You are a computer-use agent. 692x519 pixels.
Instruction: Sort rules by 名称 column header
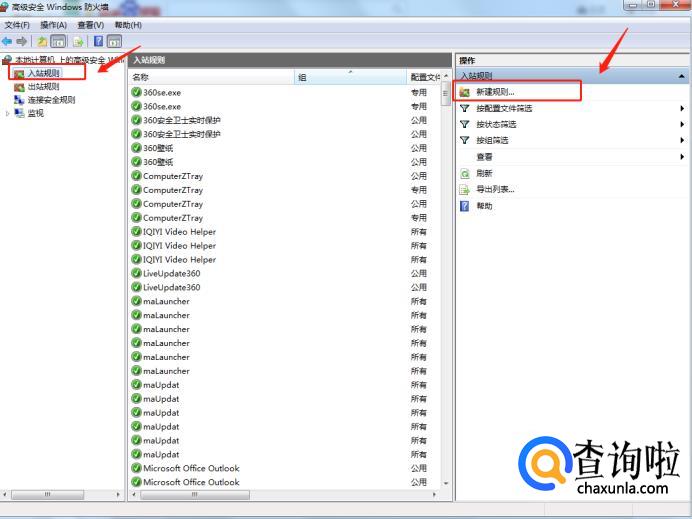211,77
